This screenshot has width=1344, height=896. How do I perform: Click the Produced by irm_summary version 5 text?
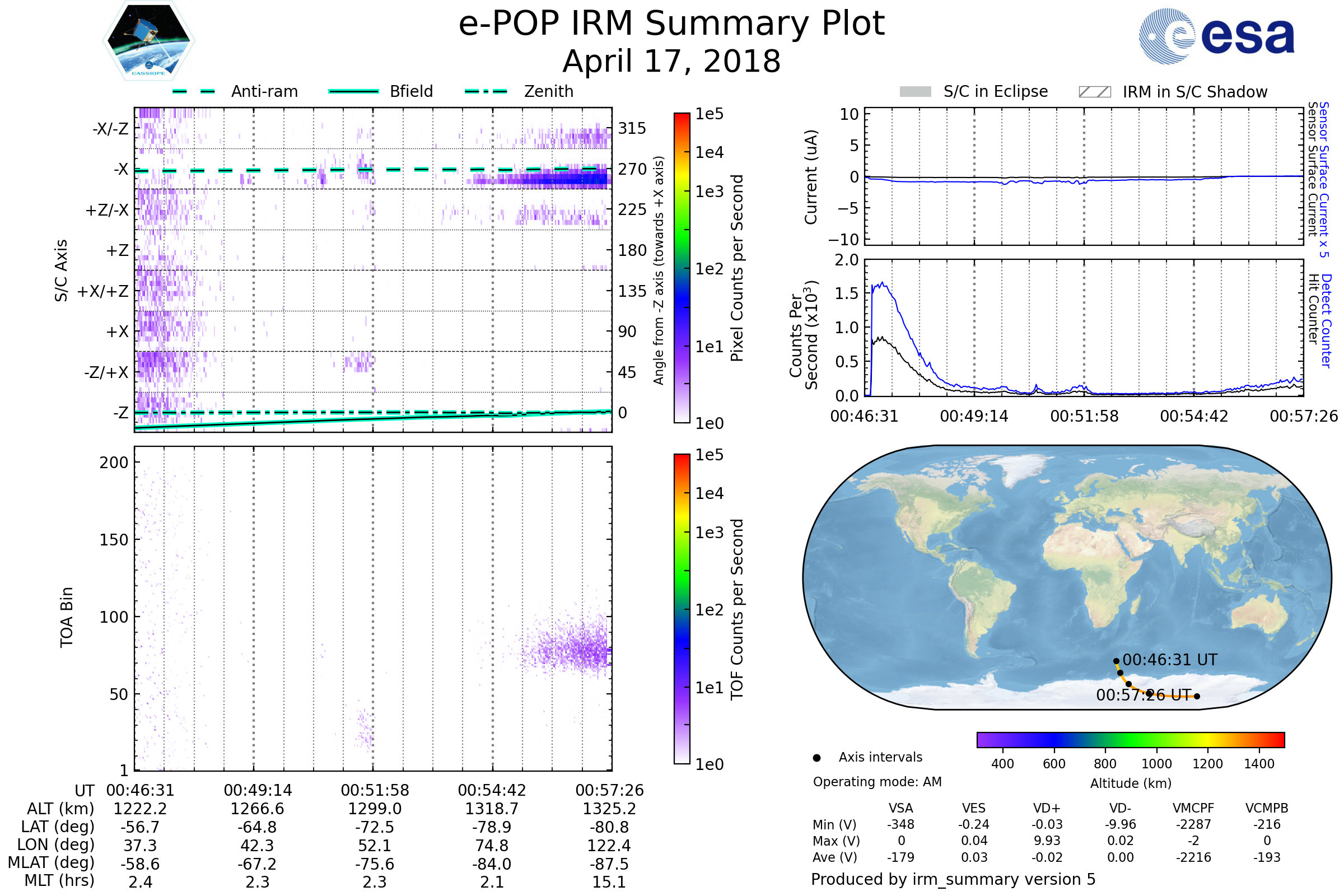pyautogui.click(x=953, y=879)
